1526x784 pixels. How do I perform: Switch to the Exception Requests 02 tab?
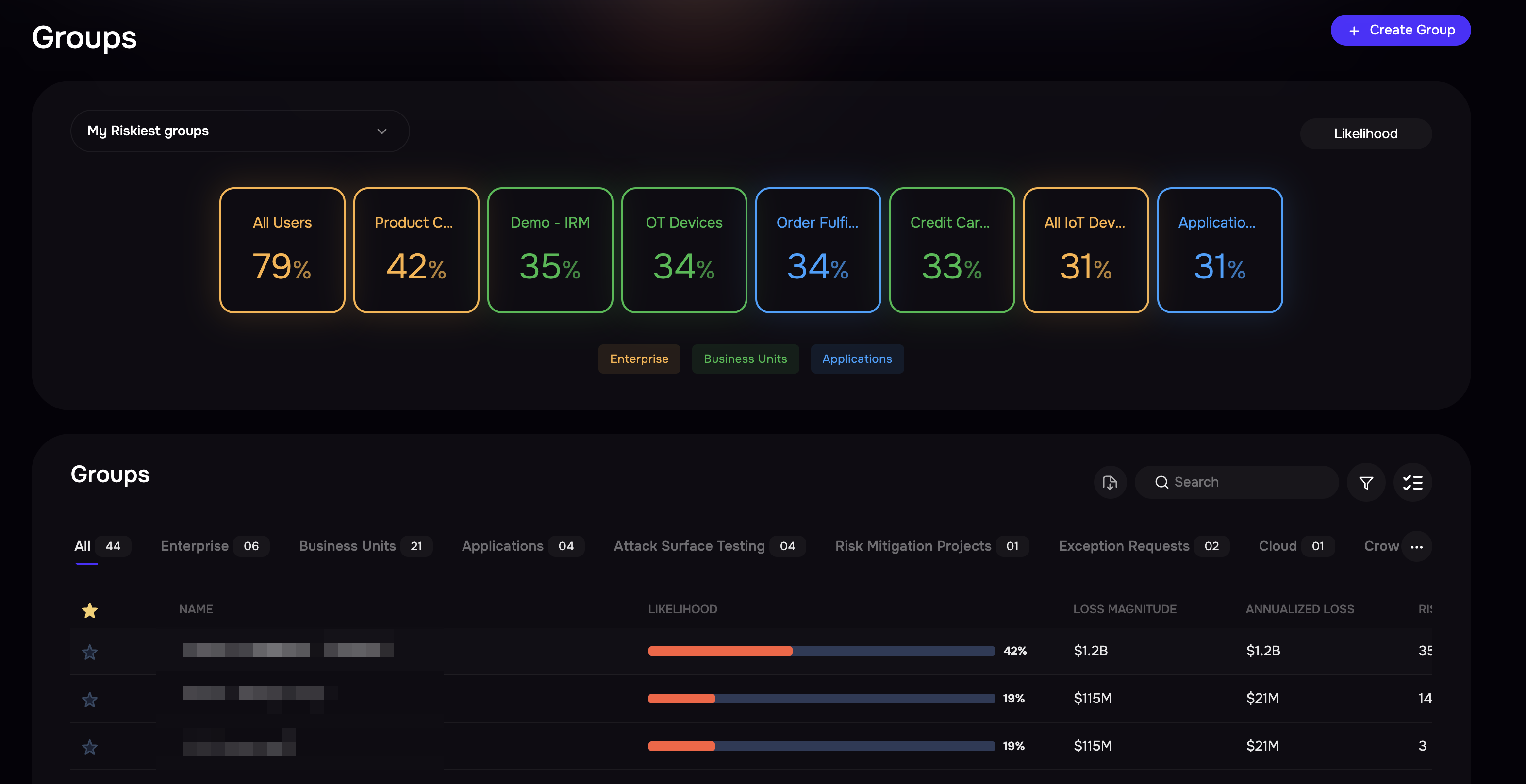click(x=1144, y=546)
